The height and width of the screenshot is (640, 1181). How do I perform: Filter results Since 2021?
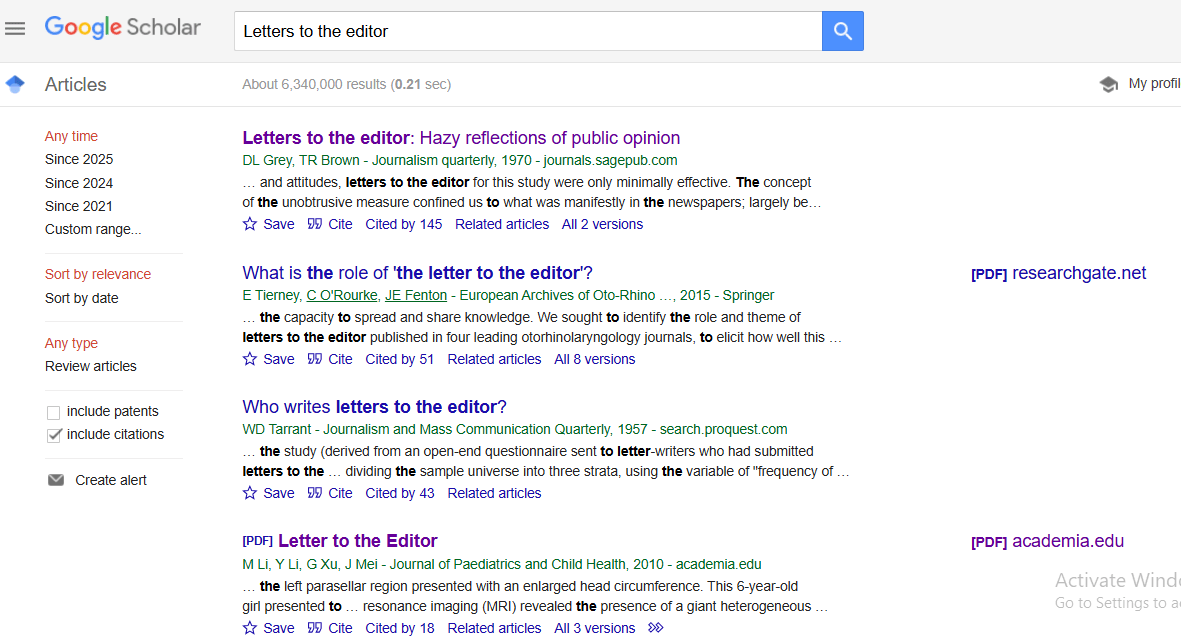click(x=79, y=206)
